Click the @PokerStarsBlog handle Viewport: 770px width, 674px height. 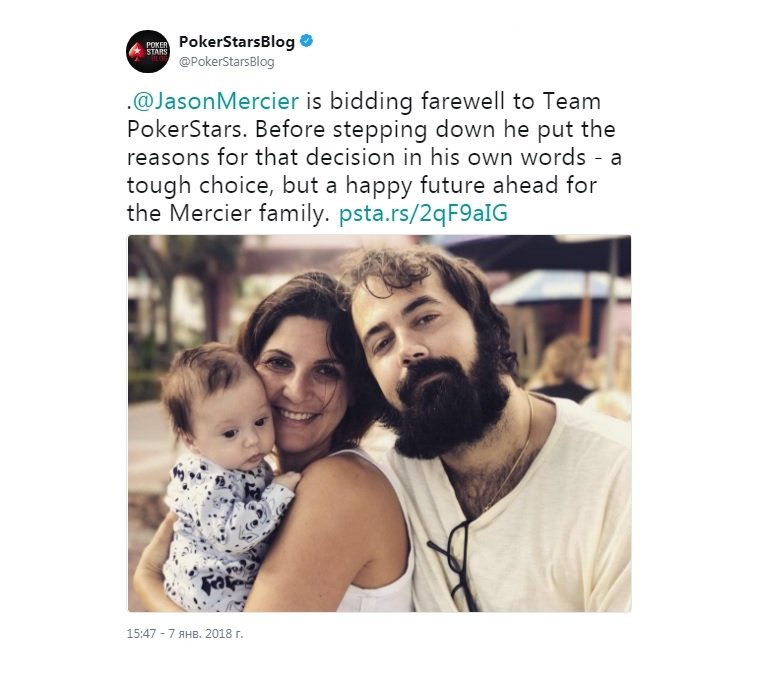tap(226, 62)
